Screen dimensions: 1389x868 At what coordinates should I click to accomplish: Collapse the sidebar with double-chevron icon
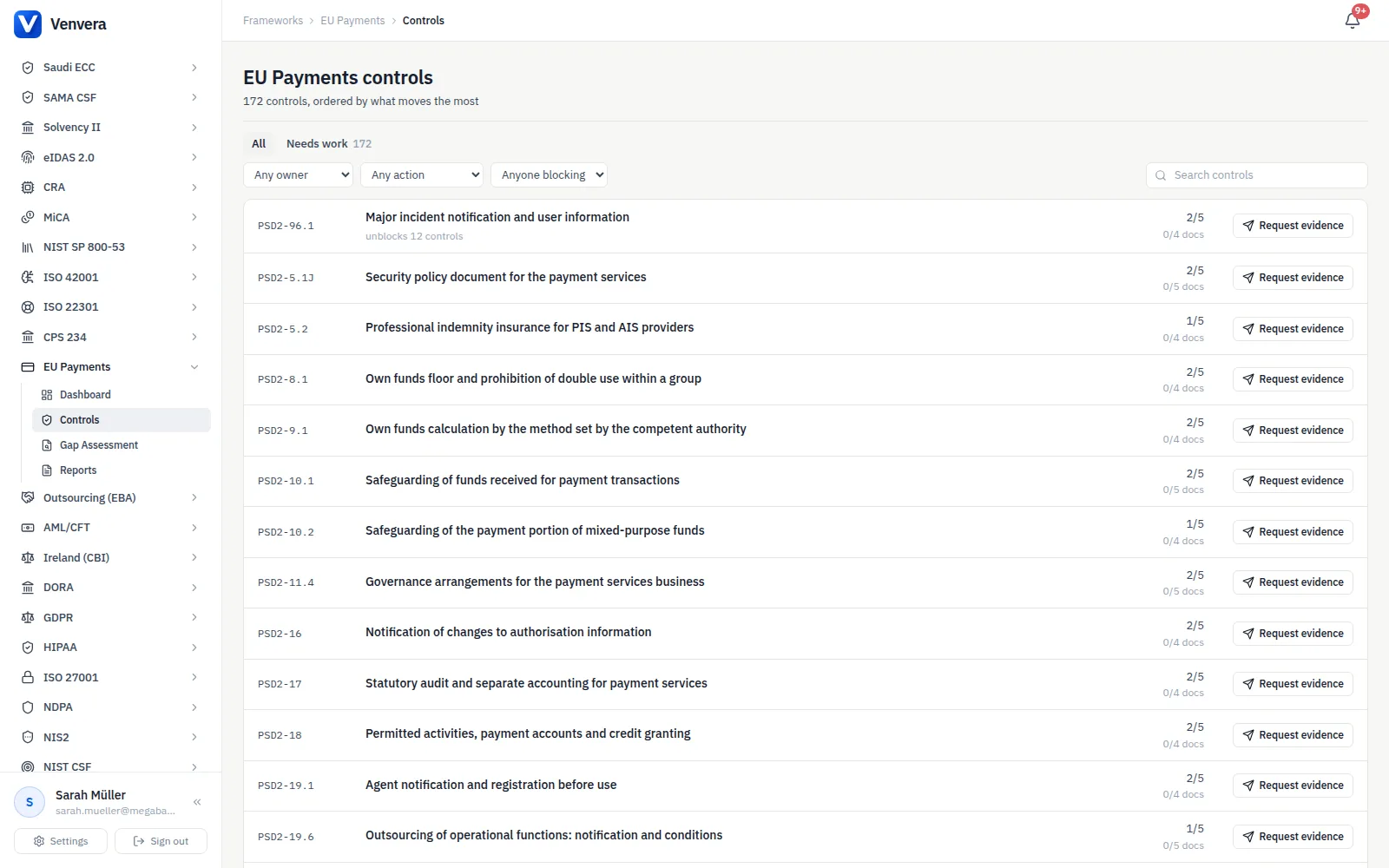click(197, 802)
